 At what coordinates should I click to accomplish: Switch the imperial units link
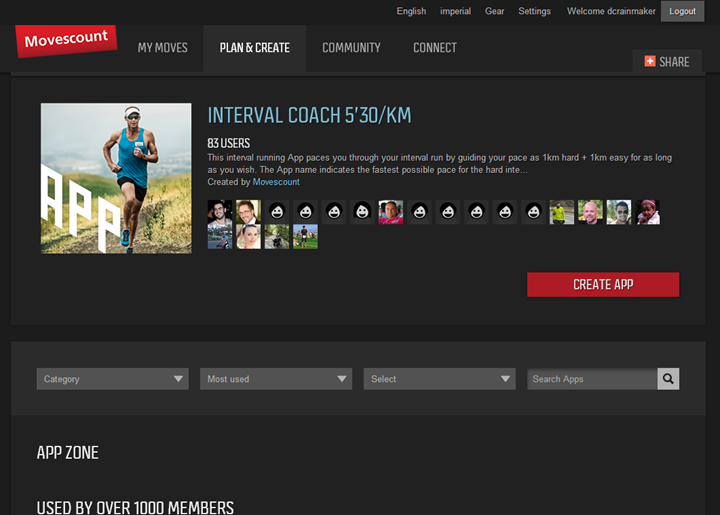coord(456,11)
